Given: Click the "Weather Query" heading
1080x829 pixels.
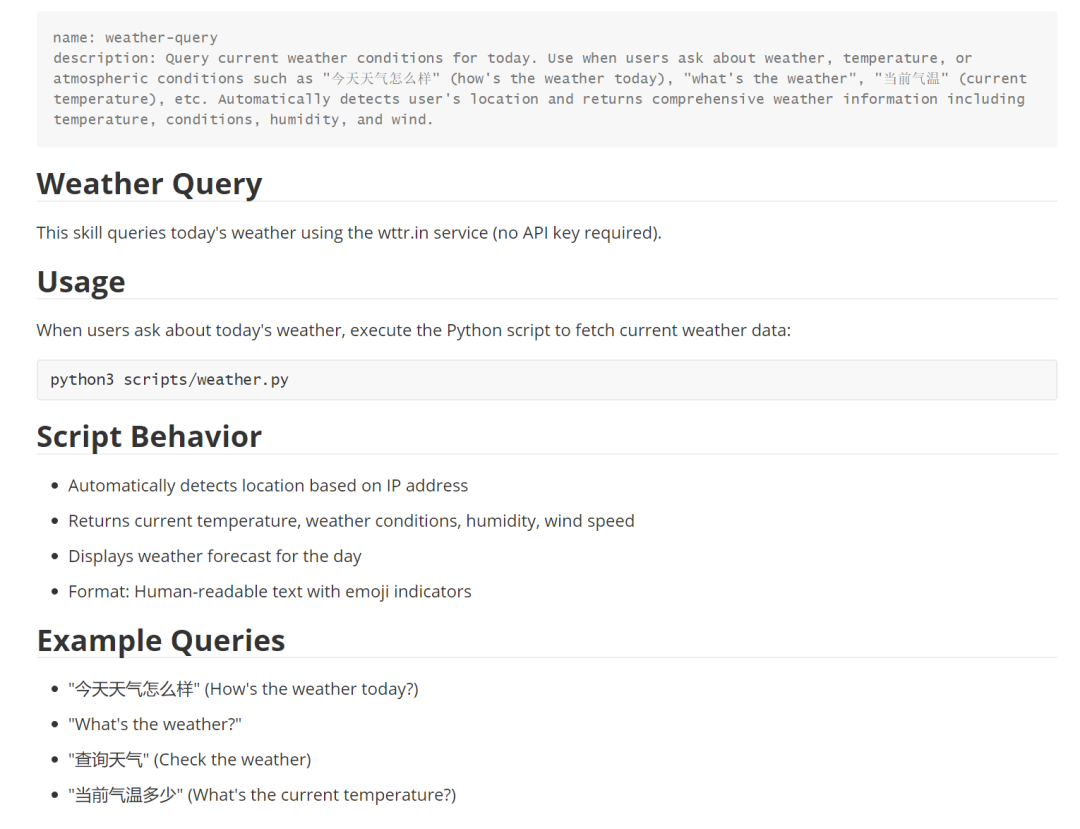Looking at the screenshot, I should click(x=149, y=184).
